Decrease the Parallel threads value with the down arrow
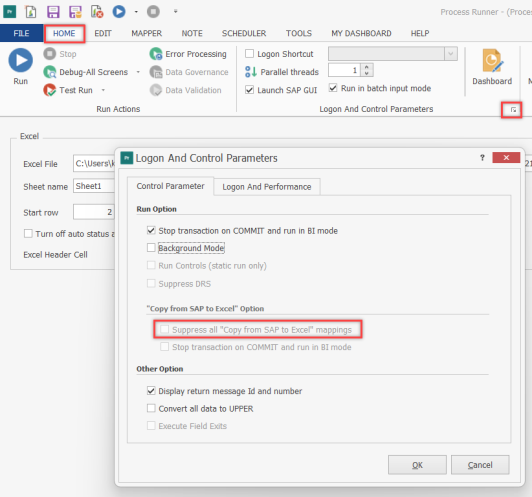This screenshot has height=497, width=532. point(367,73)
